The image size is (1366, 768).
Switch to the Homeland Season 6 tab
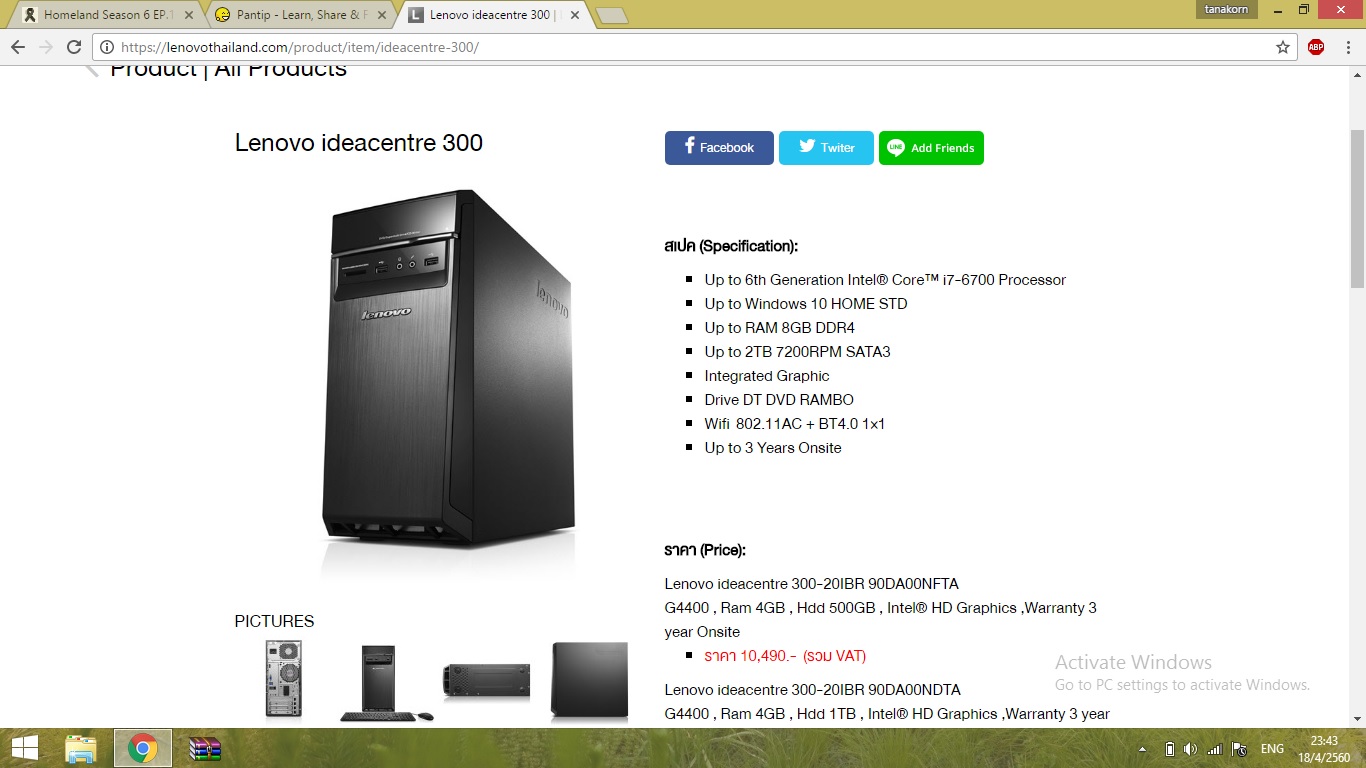(x=108, y=15)
